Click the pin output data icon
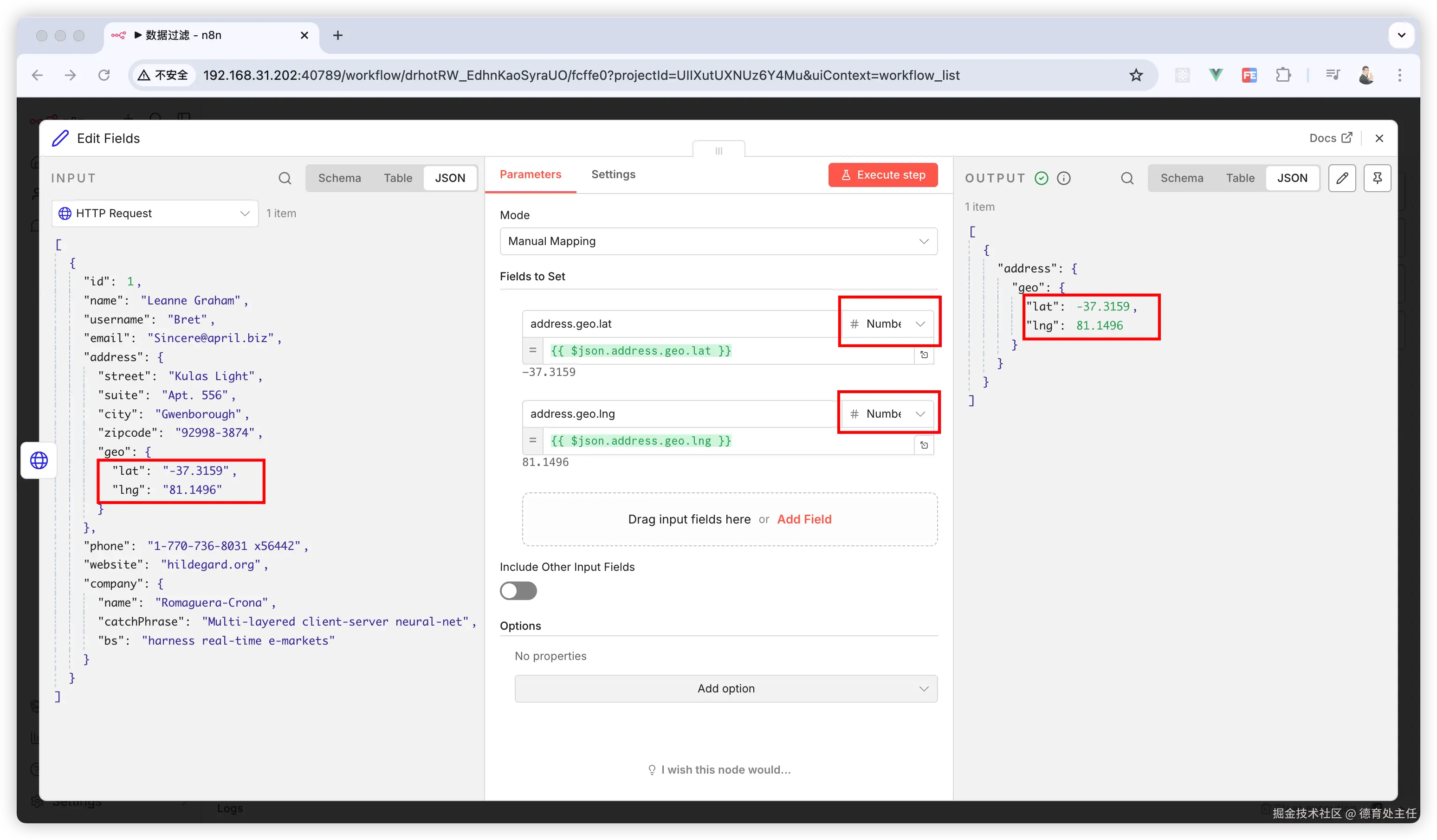Viewport: 1437px width, 840px height. [x=1377, y=178]
